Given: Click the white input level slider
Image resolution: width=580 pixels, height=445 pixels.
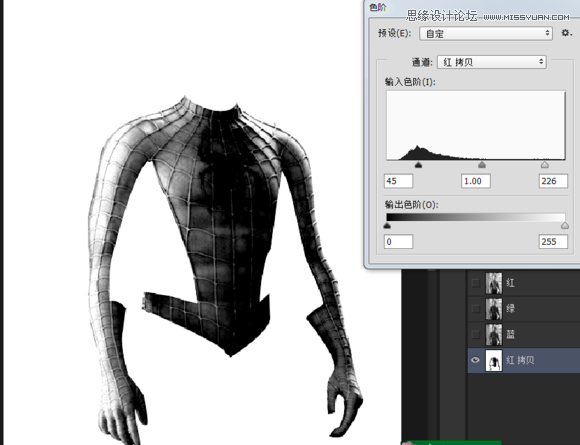Looking at the screenshot, I should point(544,165).
